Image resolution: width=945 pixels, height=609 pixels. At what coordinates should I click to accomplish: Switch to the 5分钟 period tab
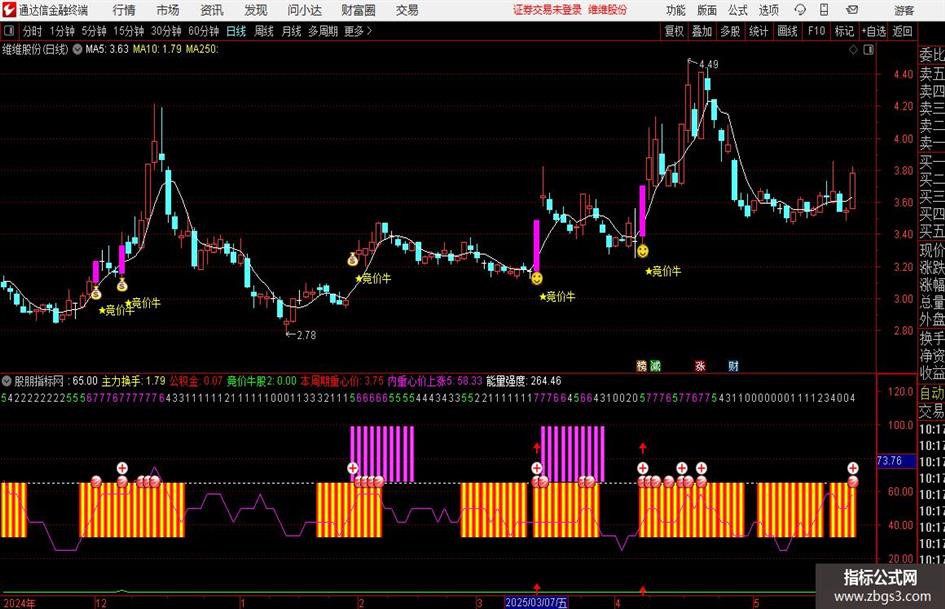coord(93,31)
